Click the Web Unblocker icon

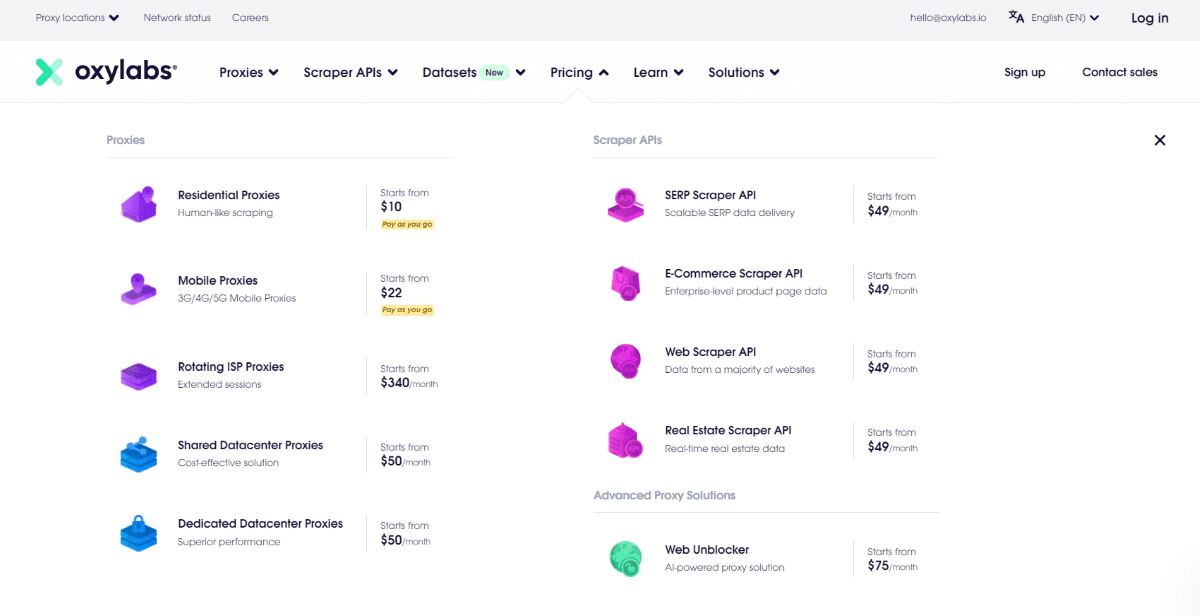(626, 558)
